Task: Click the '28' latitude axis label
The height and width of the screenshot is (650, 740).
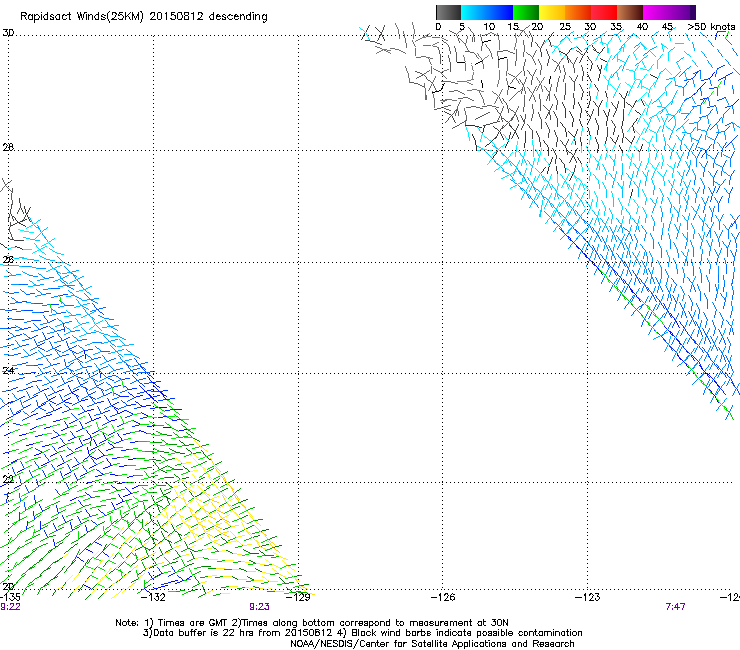Action: point(8,147)
